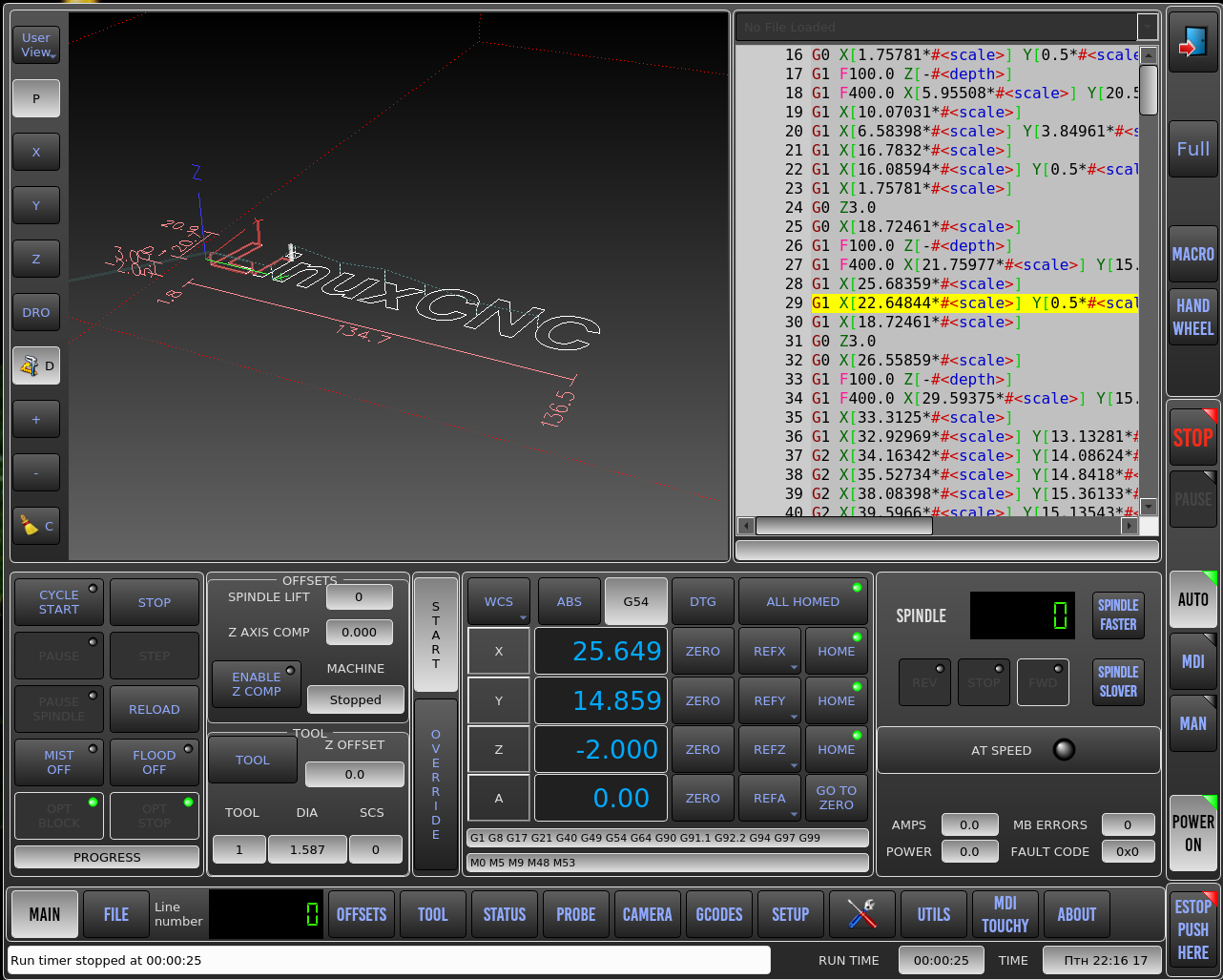Zero the X axis
This screenshot has height=980, width=1223.
click(703, 651)
